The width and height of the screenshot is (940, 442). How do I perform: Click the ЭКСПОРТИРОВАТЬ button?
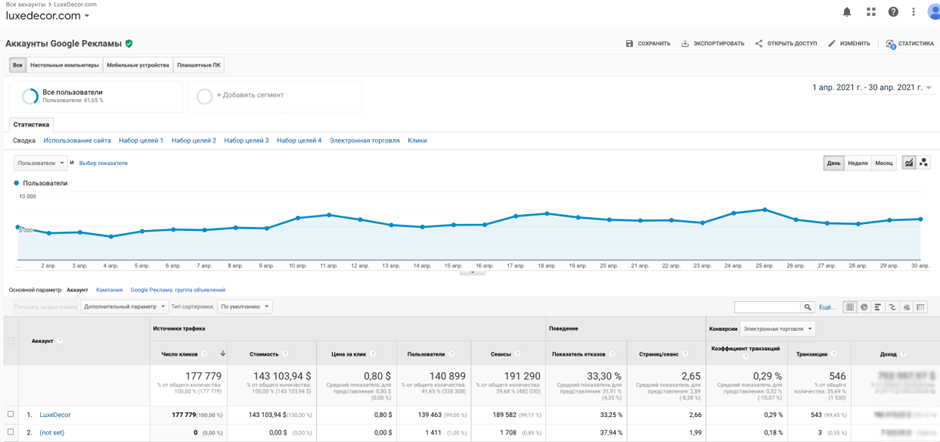tap(713, 44)
